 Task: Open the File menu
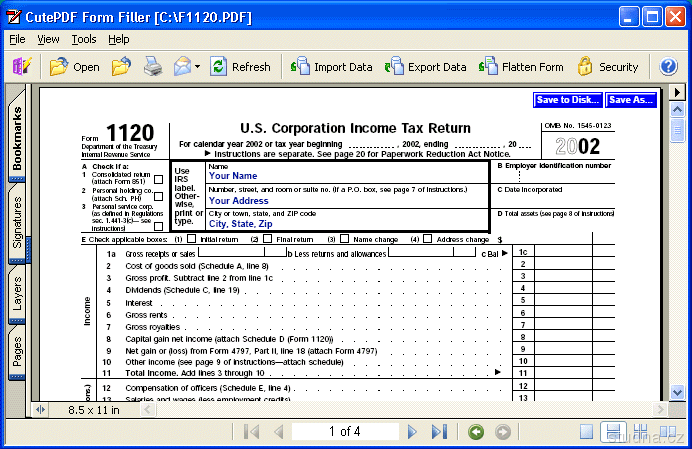coord(17,39)
